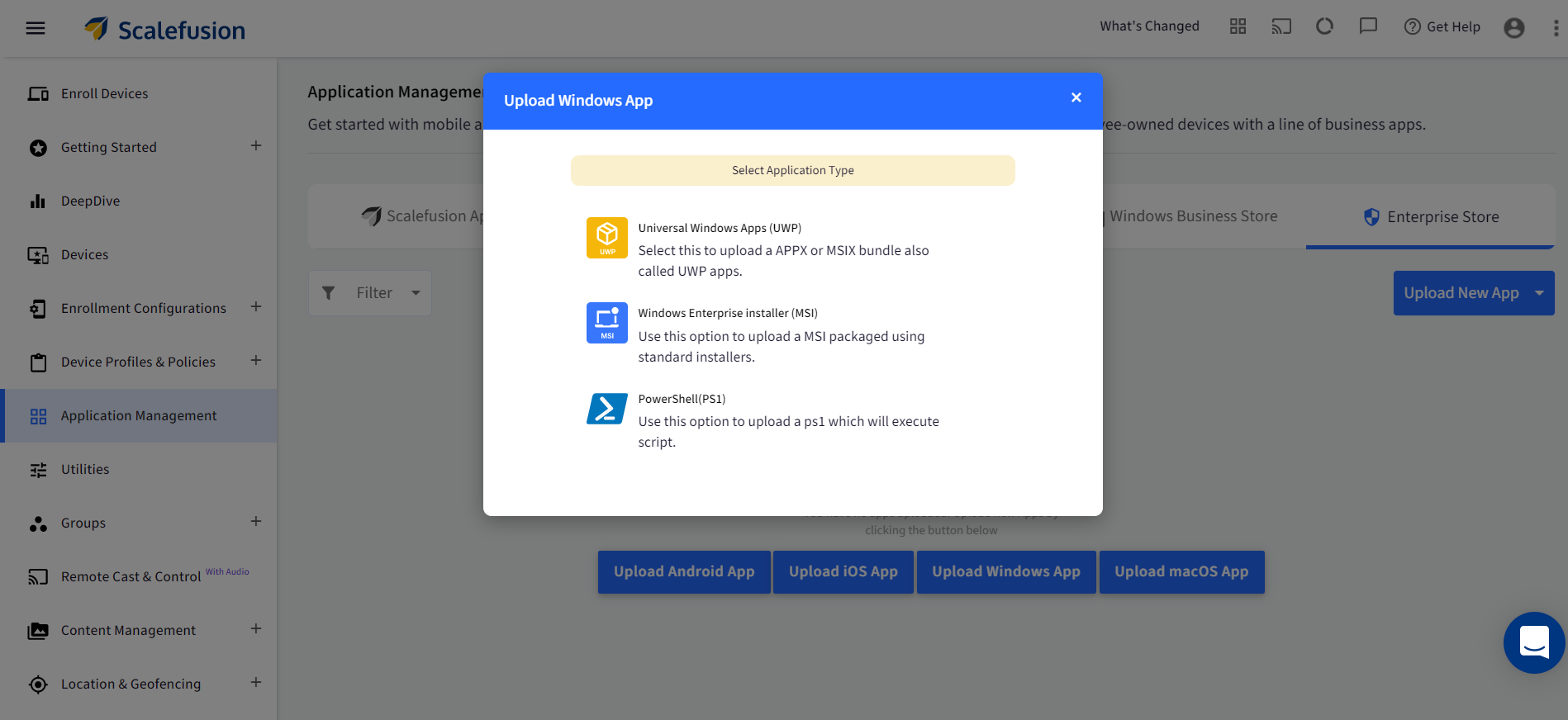Click the refresh circle icon in header
The height and width of the screenshot is (720, 1568).
(1325, 26)
